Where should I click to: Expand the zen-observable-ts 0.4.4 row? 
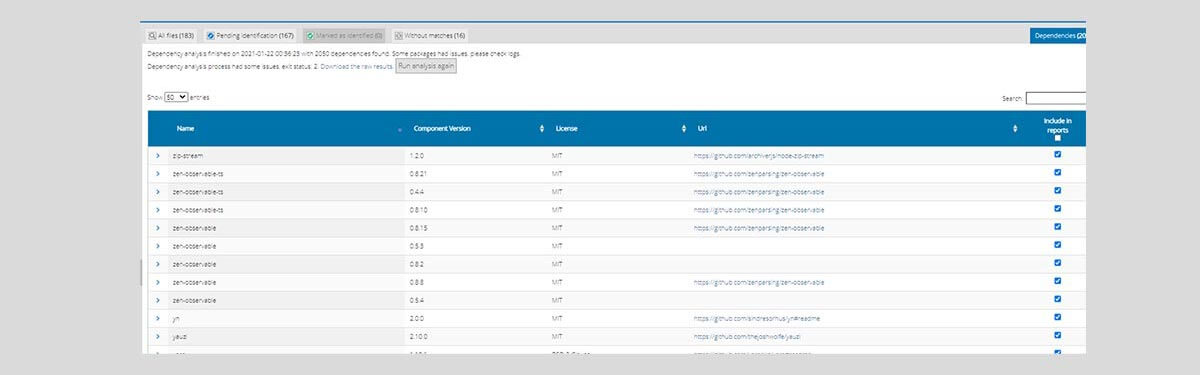click(157, 191)
